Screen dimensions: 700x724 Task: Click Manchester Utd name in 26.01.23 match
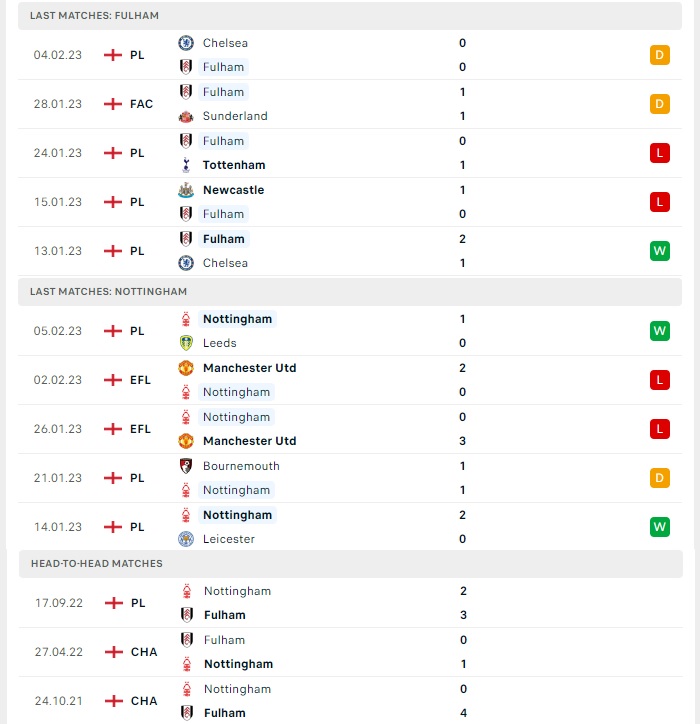coord(250,441)
